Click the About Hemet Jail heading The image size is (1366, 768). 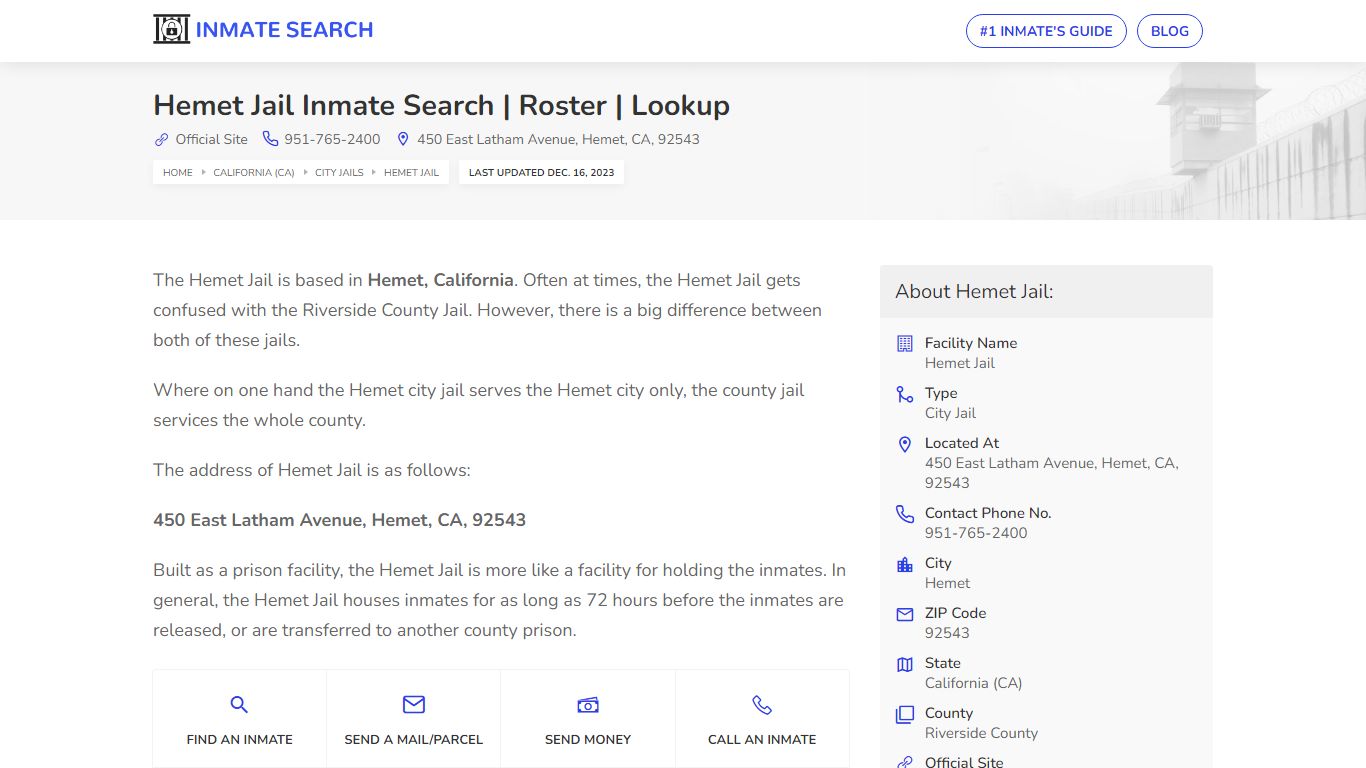(x=974, y=291)
